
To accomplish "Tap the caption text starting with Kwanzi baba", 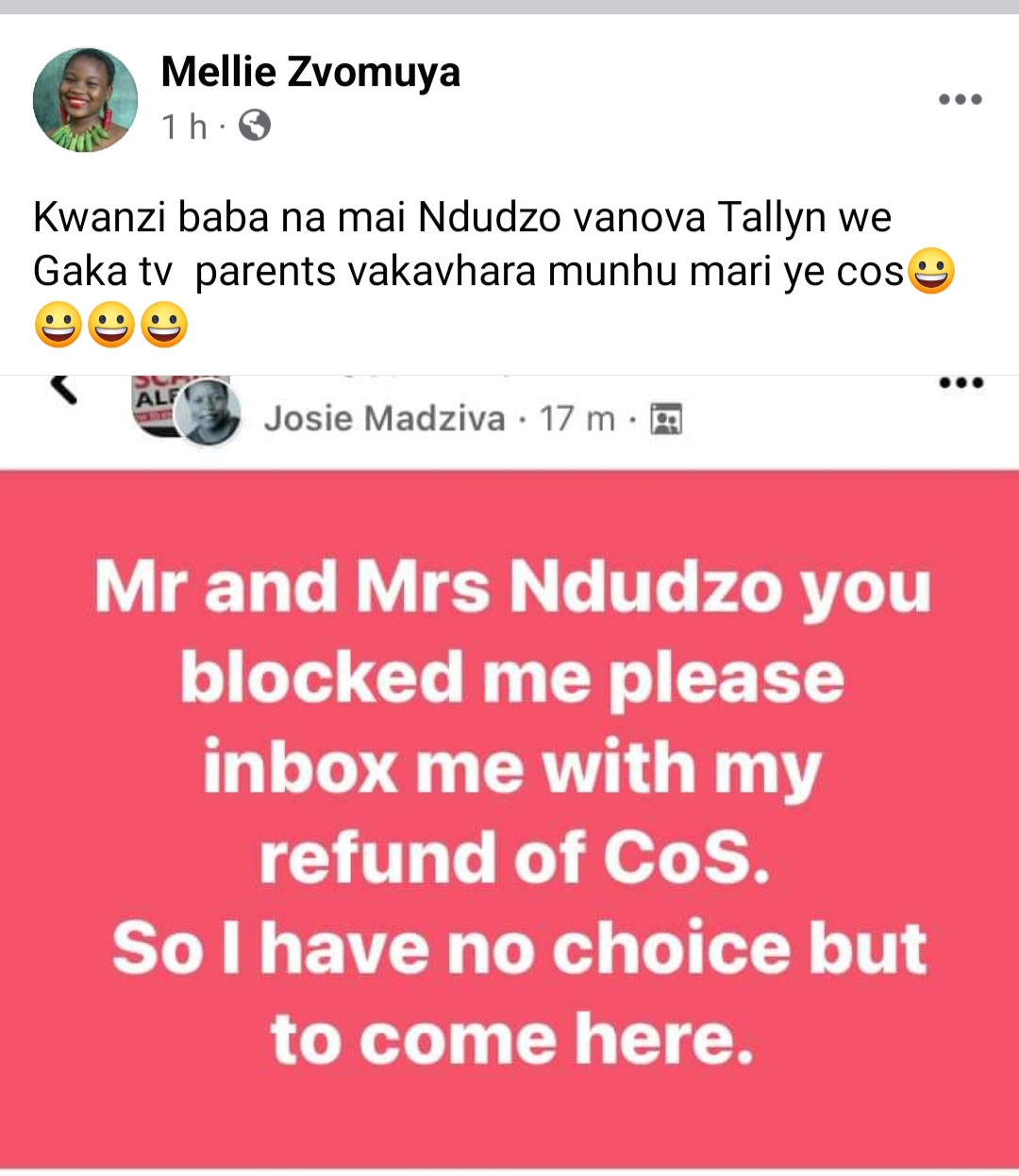I will [x=495, y=272].
